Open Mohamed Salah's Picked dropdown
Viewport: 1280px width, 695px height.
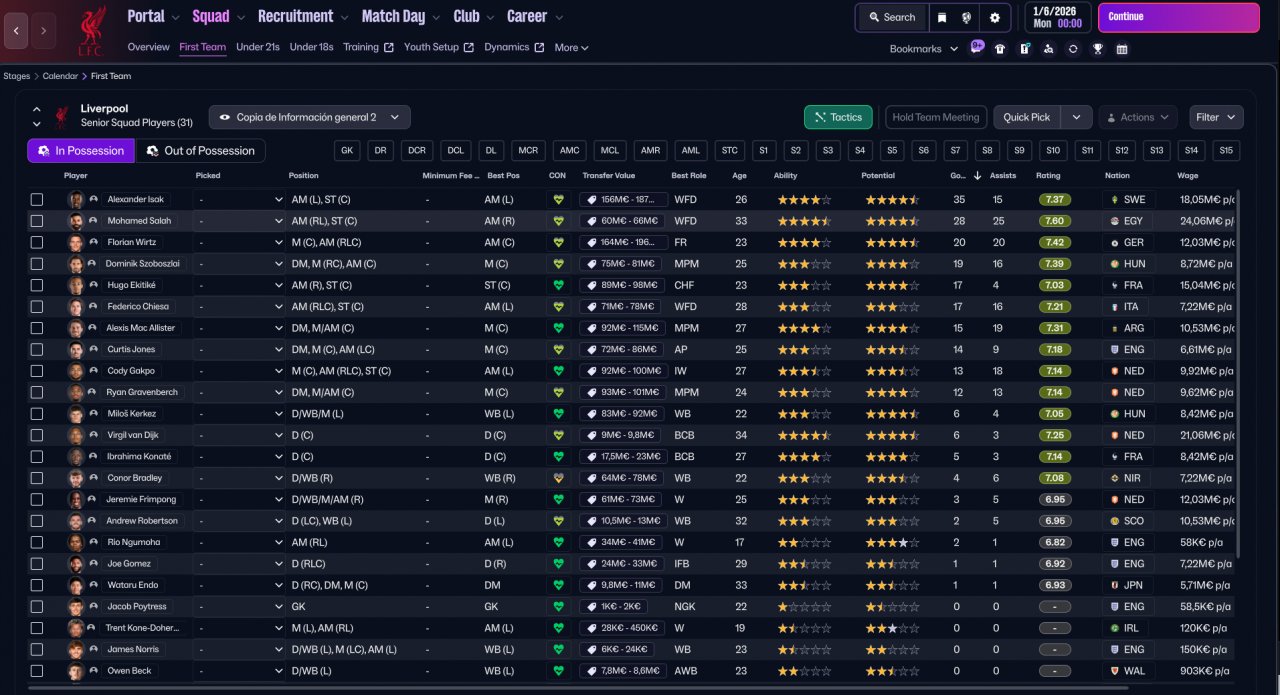coord(241,221)
